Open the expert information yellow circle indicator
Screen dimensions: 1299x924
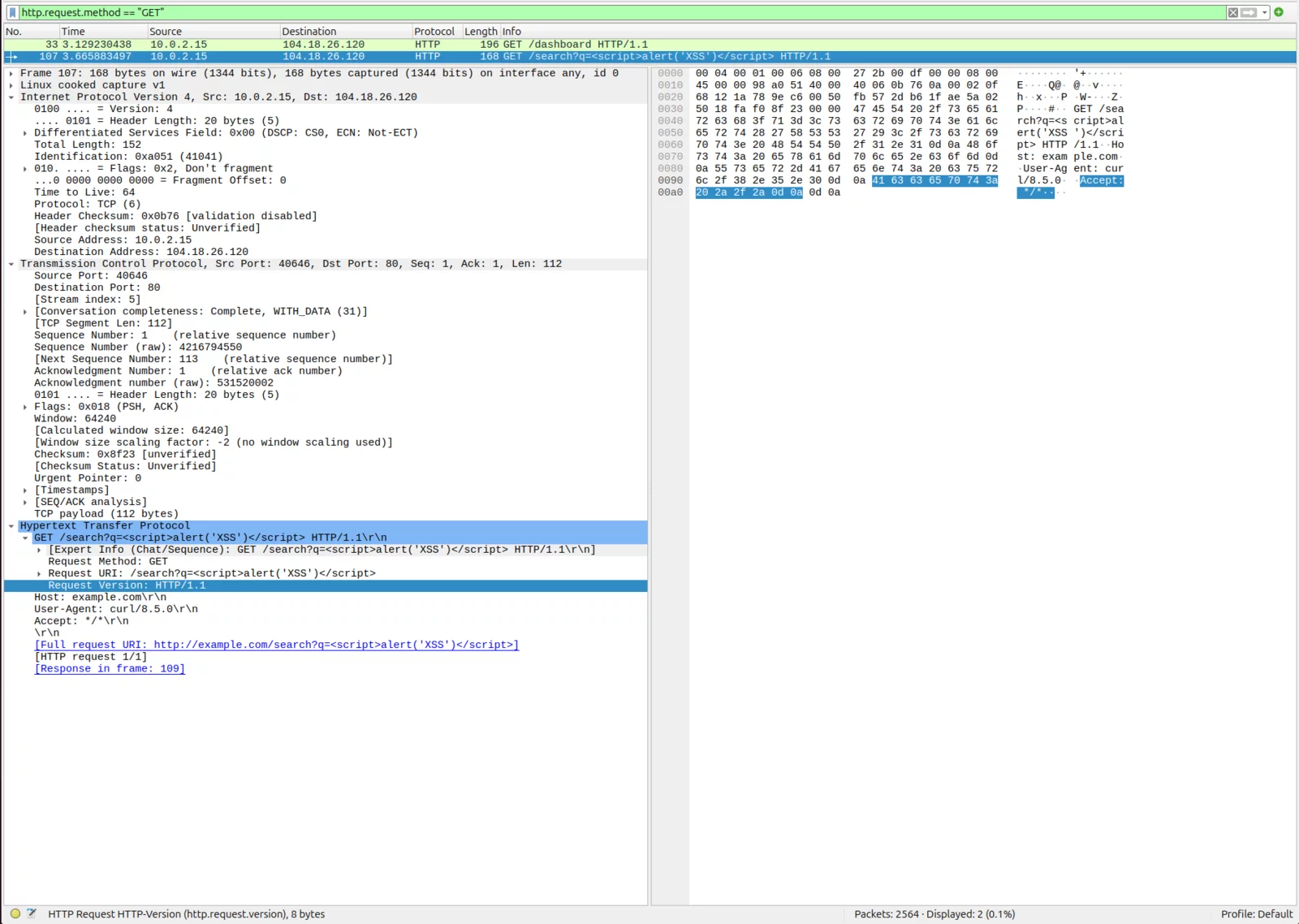pyautogui.click(x=15, y=913)
